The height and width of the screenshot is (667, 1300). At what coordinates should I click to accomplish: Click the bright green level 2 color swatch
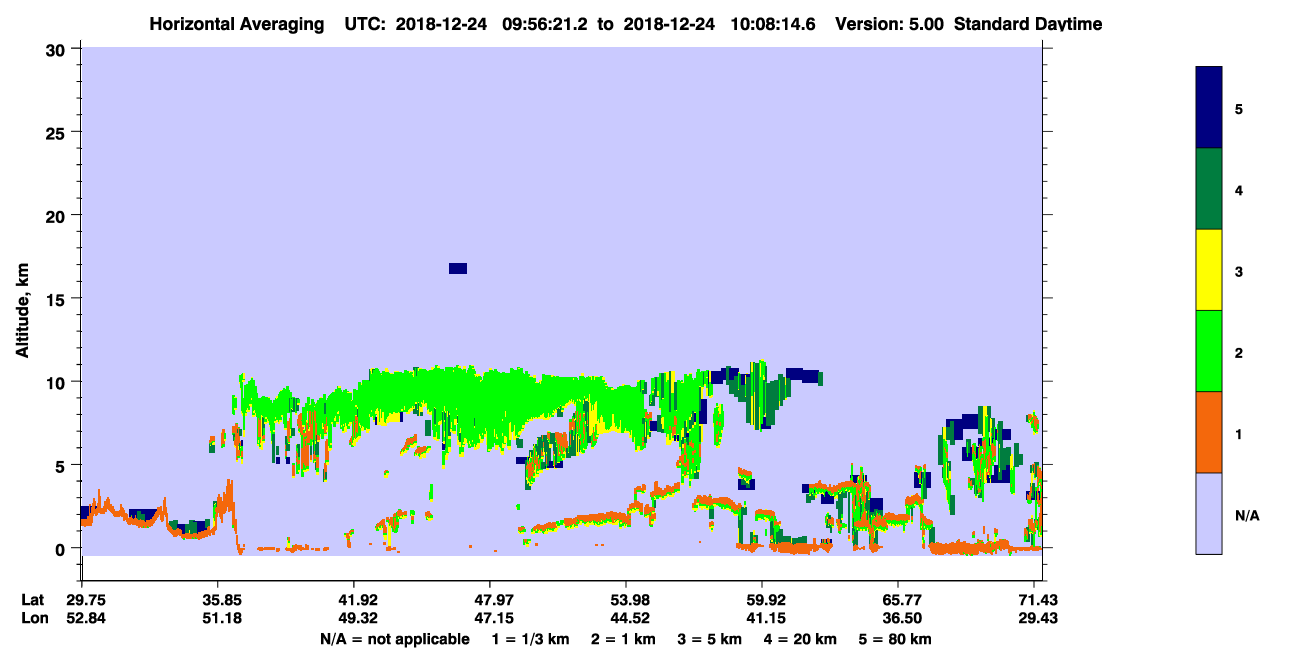(1209, 351)
